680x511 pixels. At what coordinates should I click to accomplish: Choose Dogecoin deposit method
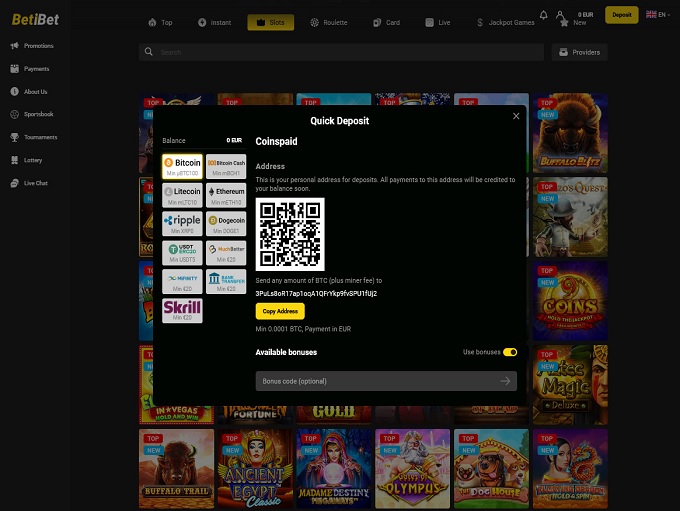point(225,223)
